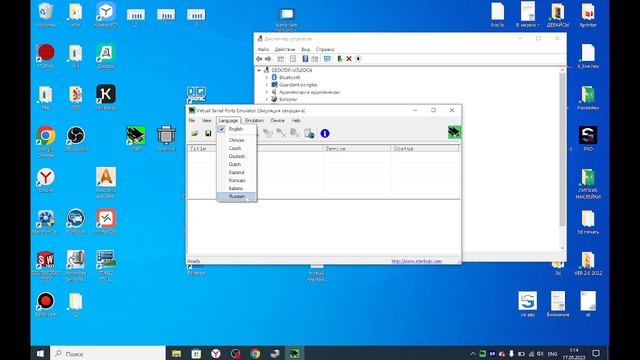
Task: Open the Recycle Bin desktop icon
Action: [46, 15]
